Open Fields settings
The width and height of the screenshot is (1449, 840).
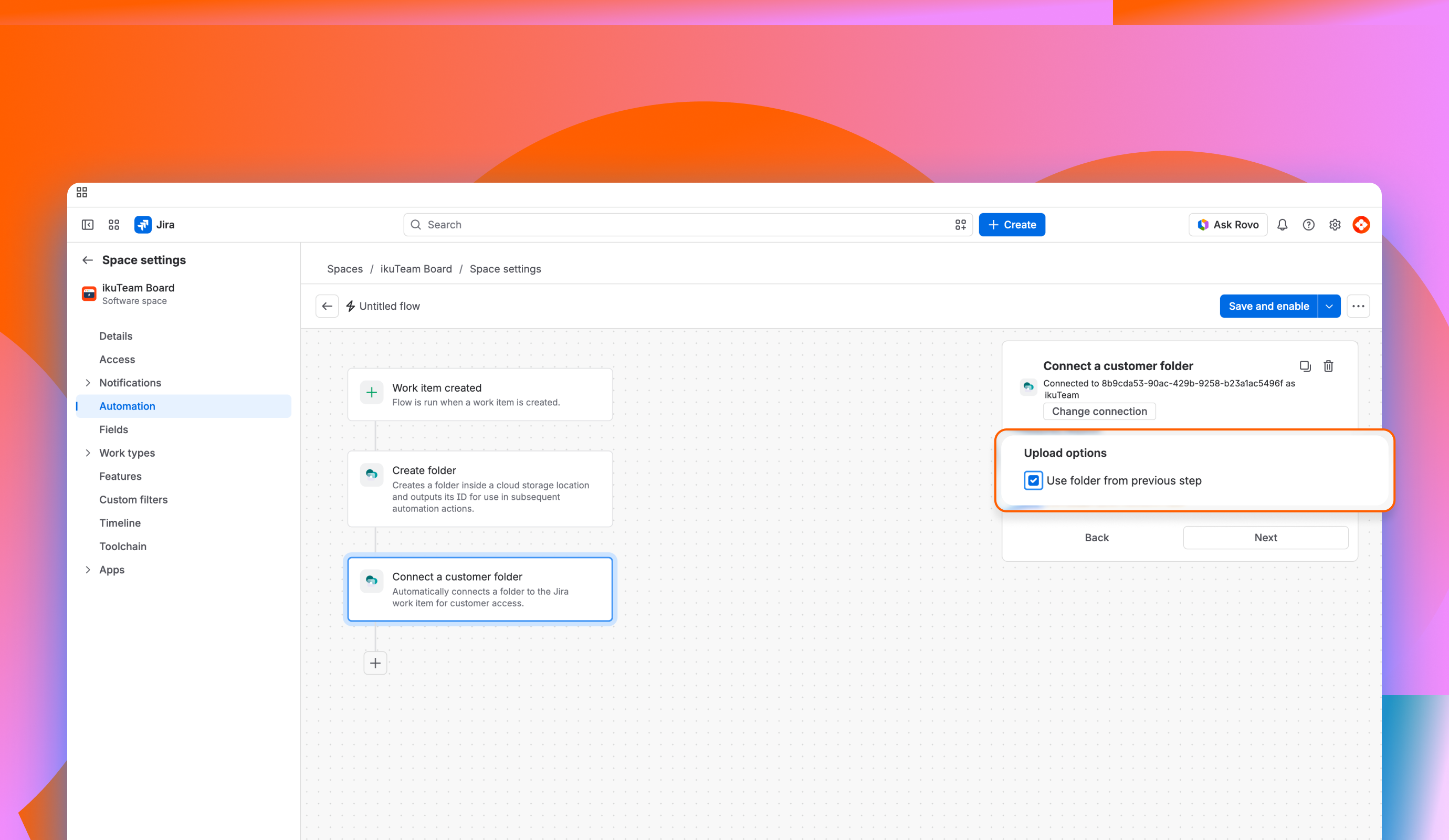tap(114, 429)
